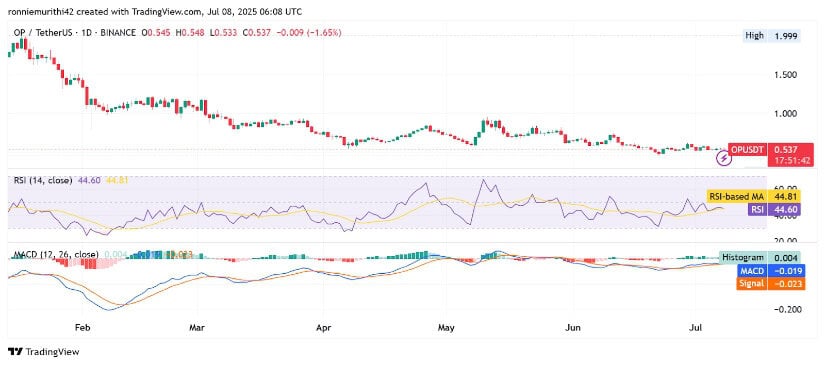The image size is (825, 365).
Task: Click the close price value C0.537
Action: coord(258,33)
